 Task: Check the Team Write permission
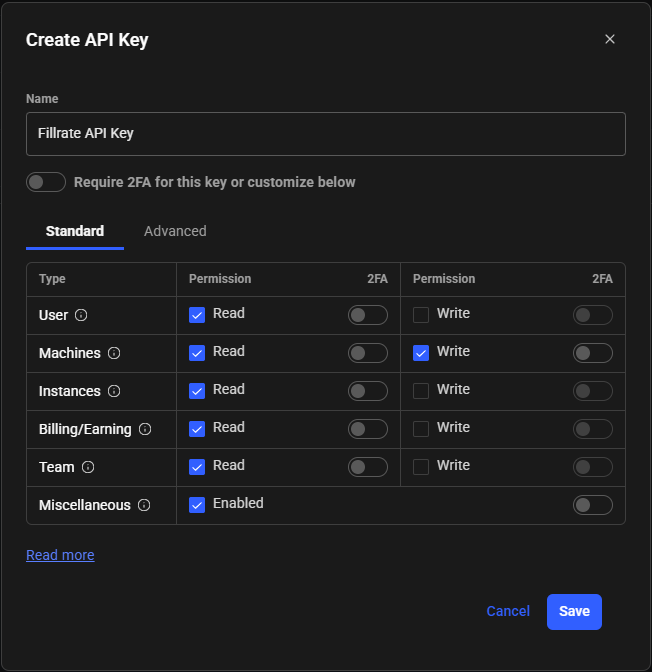coord(421,467)
